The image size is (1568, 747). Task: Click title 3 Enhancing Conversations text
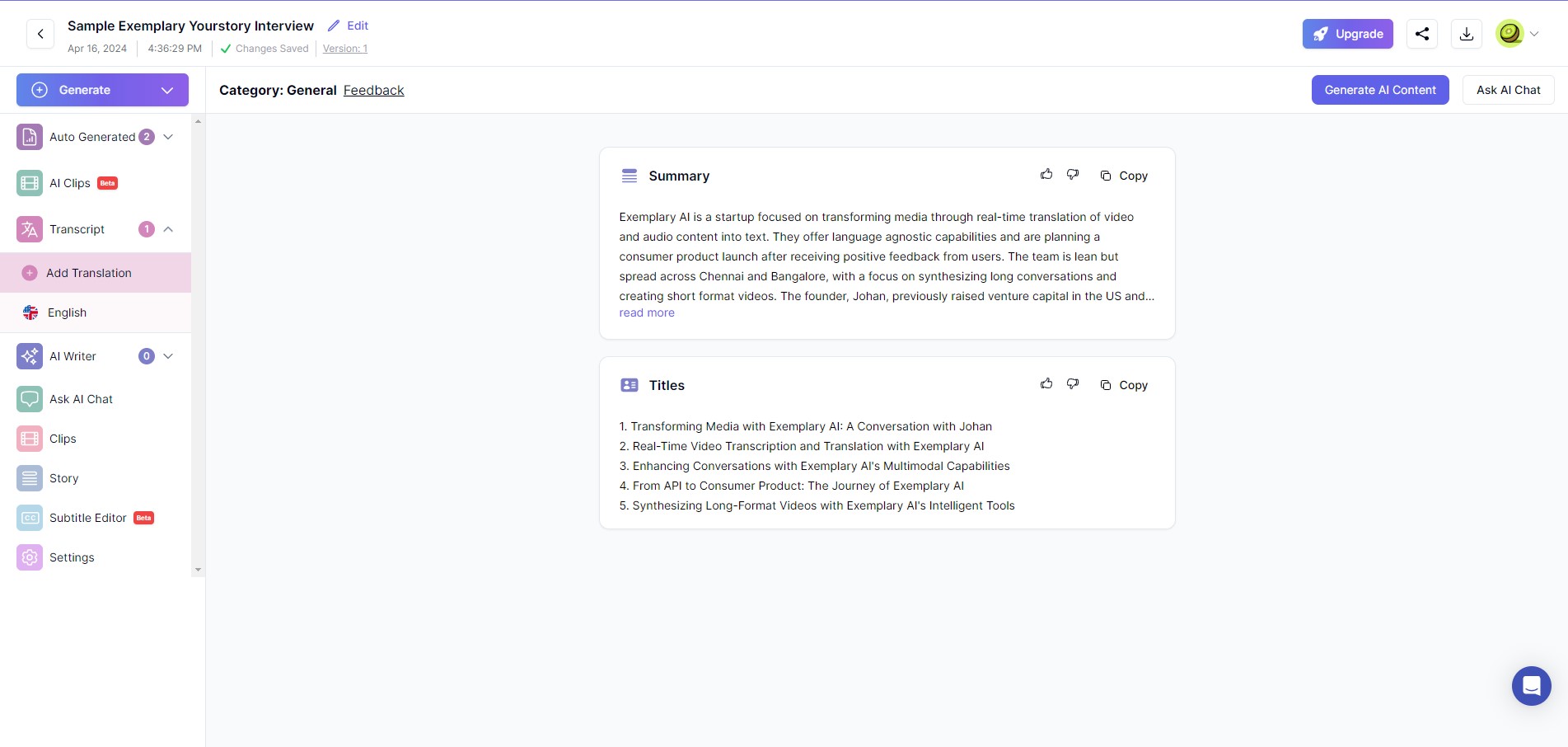pyautogui.click(x=815, y=466)
